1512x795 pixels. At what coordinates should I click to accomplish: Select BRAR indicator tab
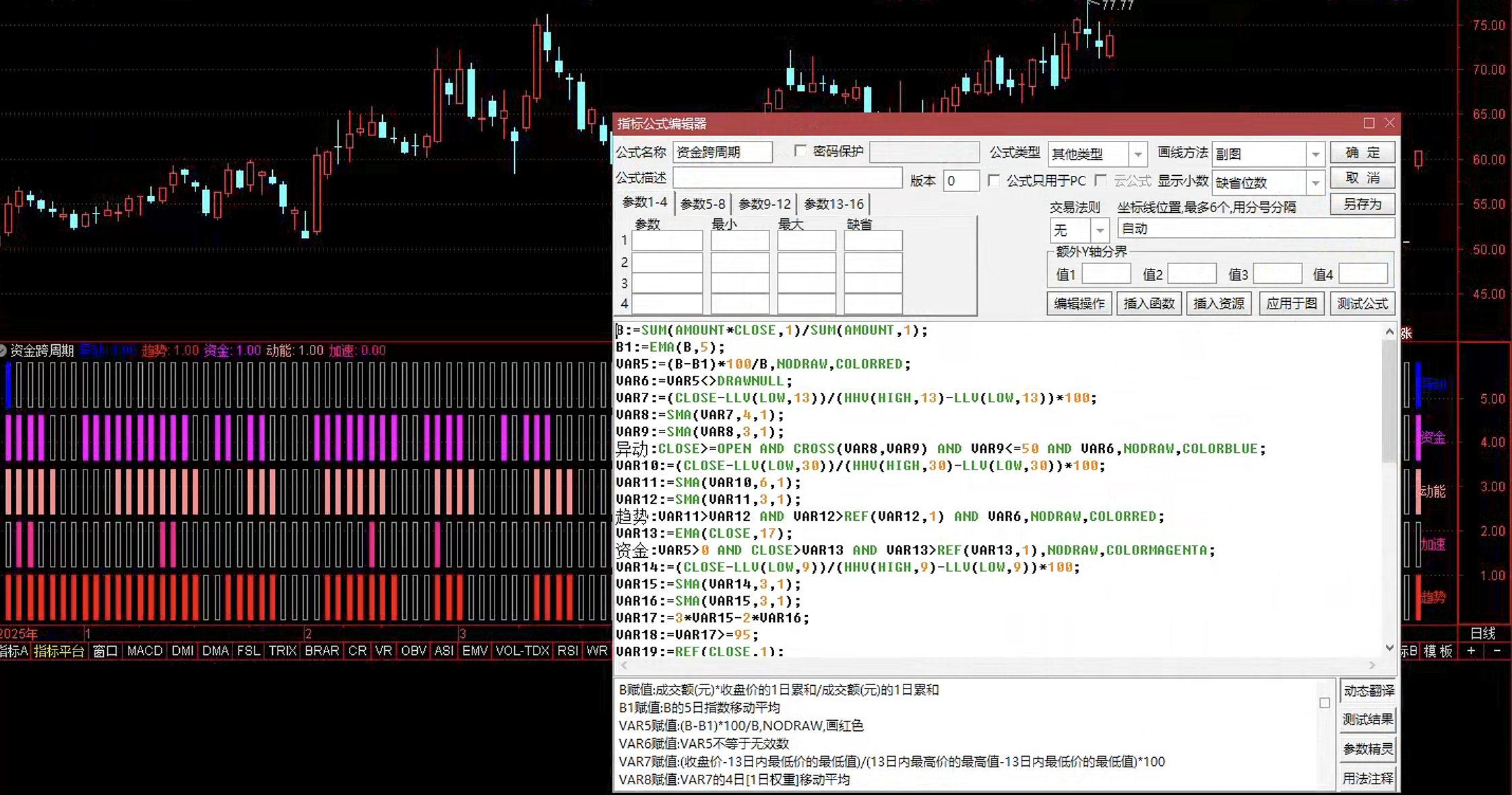[x=322, y=651]
